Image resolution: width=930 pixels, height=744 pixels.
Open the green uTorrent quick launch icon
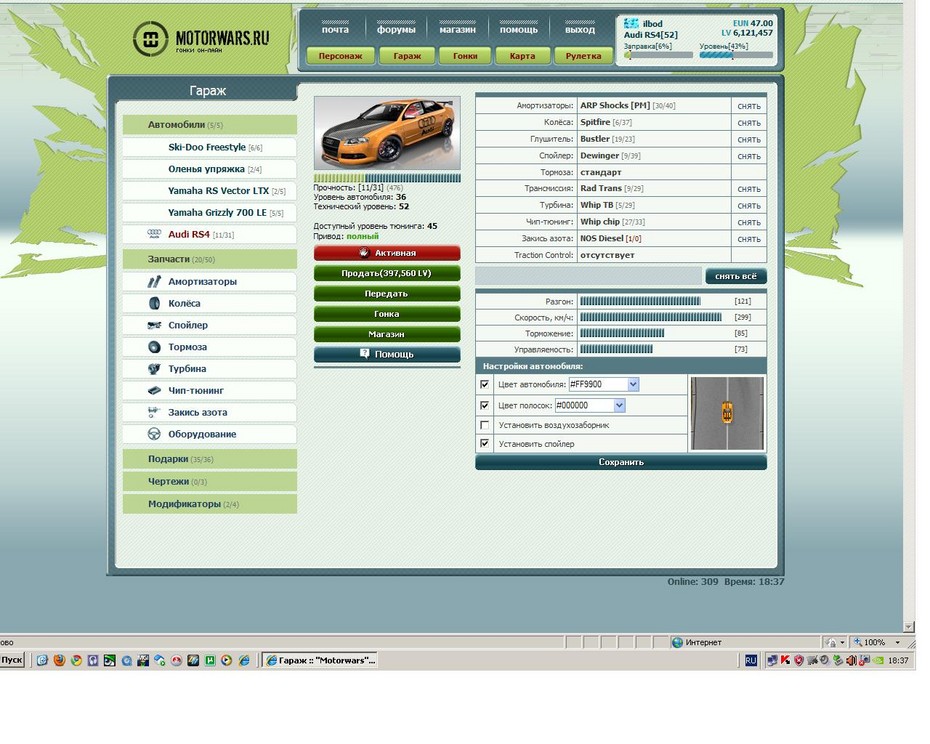click(x=210, y=660)
